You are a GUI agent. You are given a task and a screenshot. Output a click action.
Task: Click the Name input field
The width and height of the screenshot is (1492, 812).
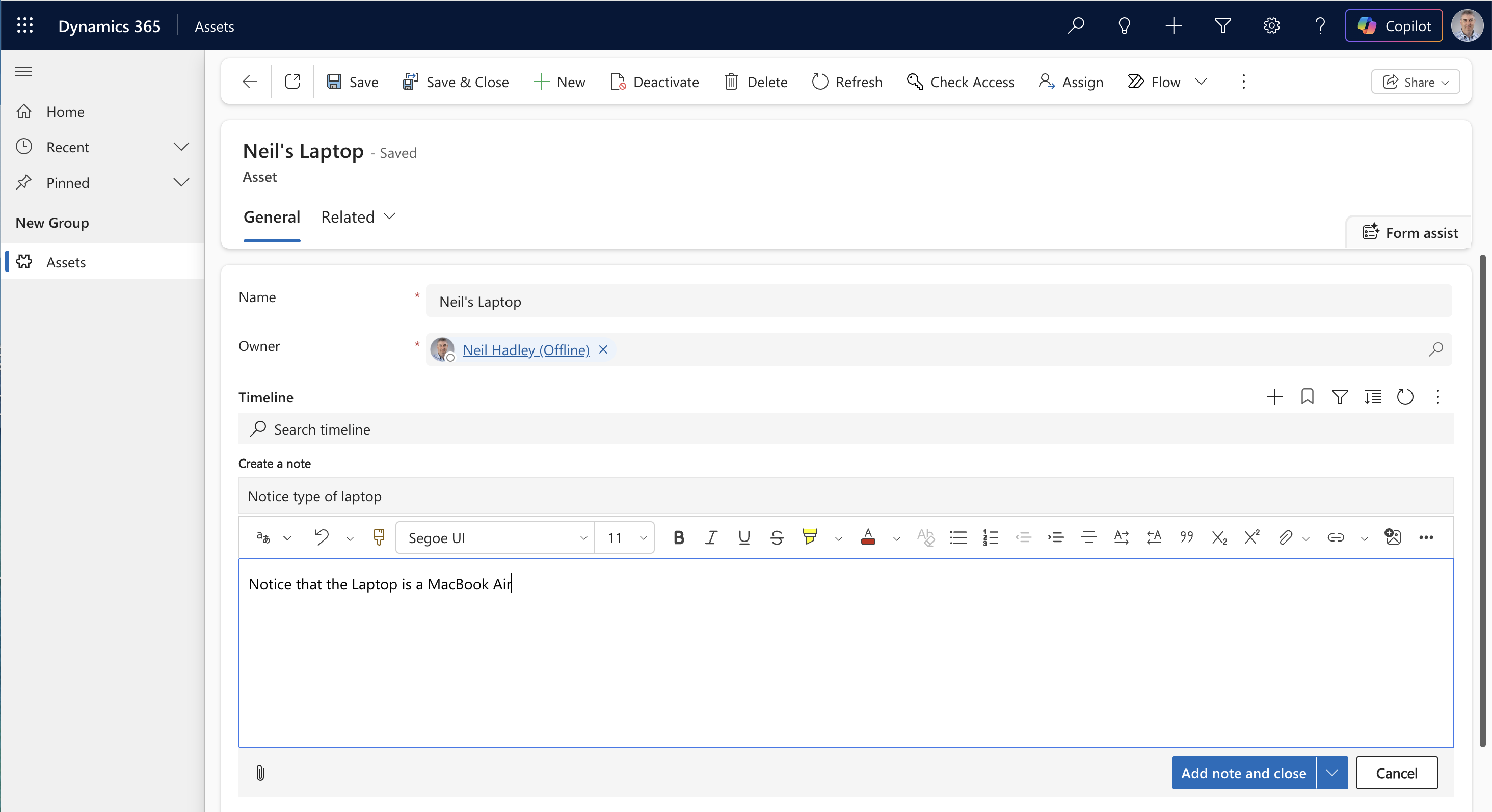[x=938, y=301]
